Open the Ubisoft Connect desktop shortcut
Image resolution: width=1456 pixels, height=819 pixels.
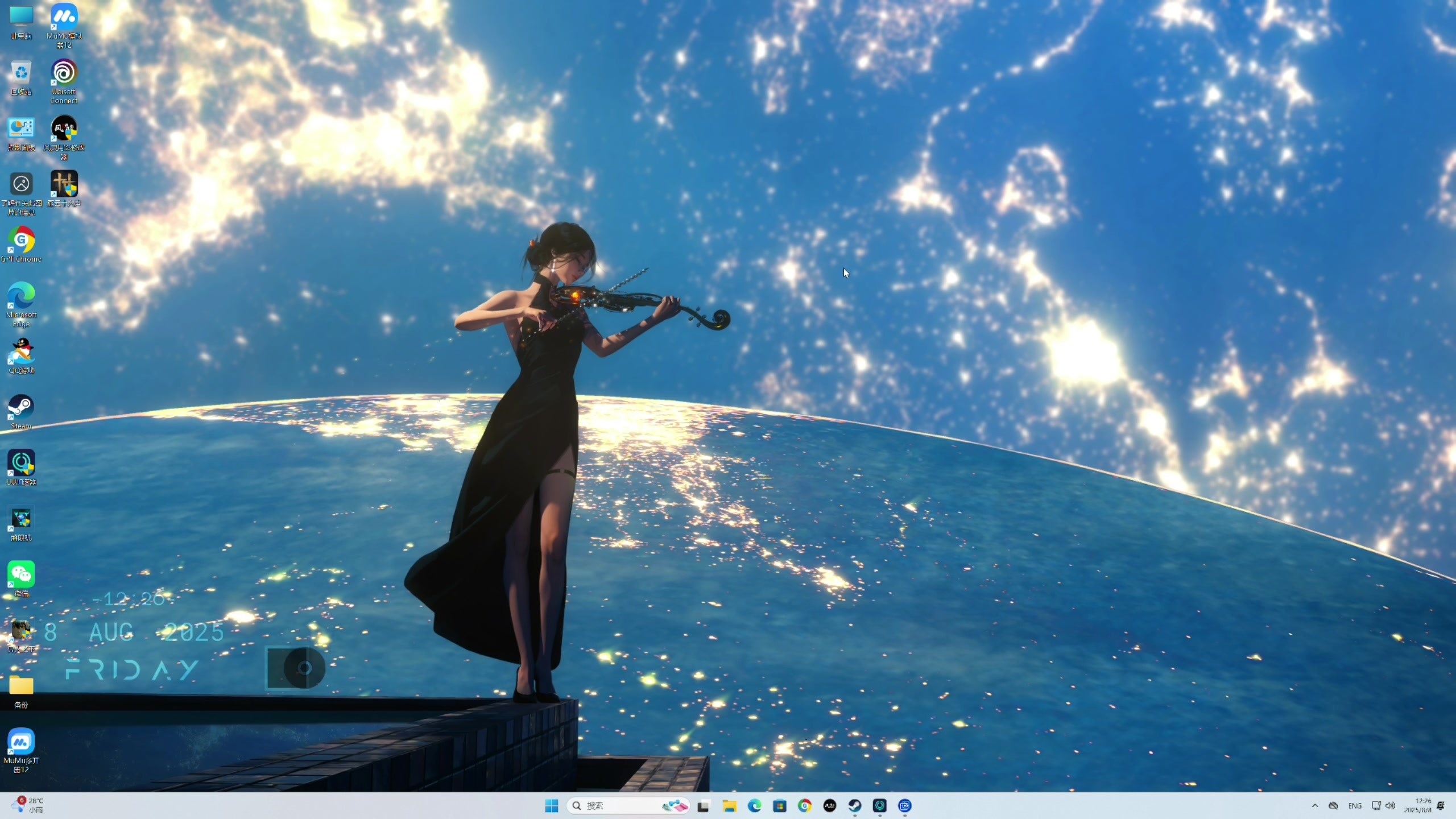pyautogui.click(x=64, y=81)
